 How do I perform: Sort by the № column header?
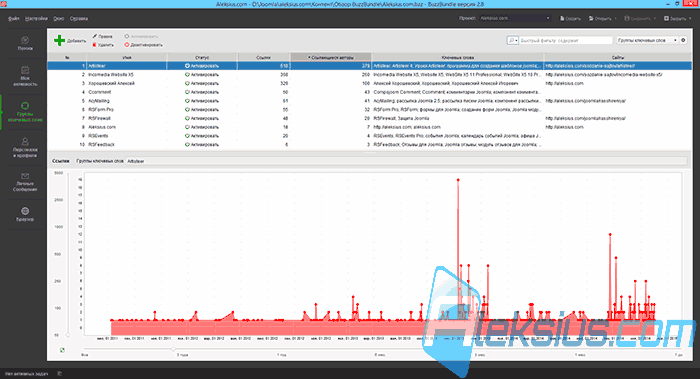coord(67,57)
